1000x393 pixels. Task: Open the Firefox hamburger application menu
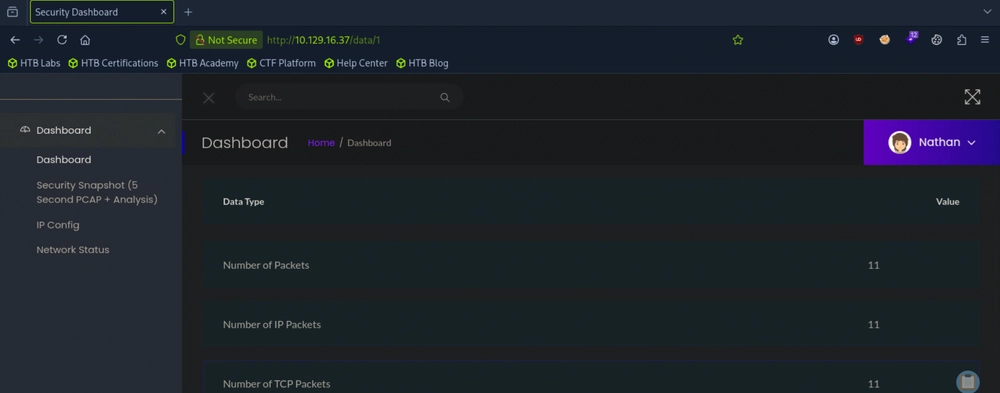click(x=985, y=40)
